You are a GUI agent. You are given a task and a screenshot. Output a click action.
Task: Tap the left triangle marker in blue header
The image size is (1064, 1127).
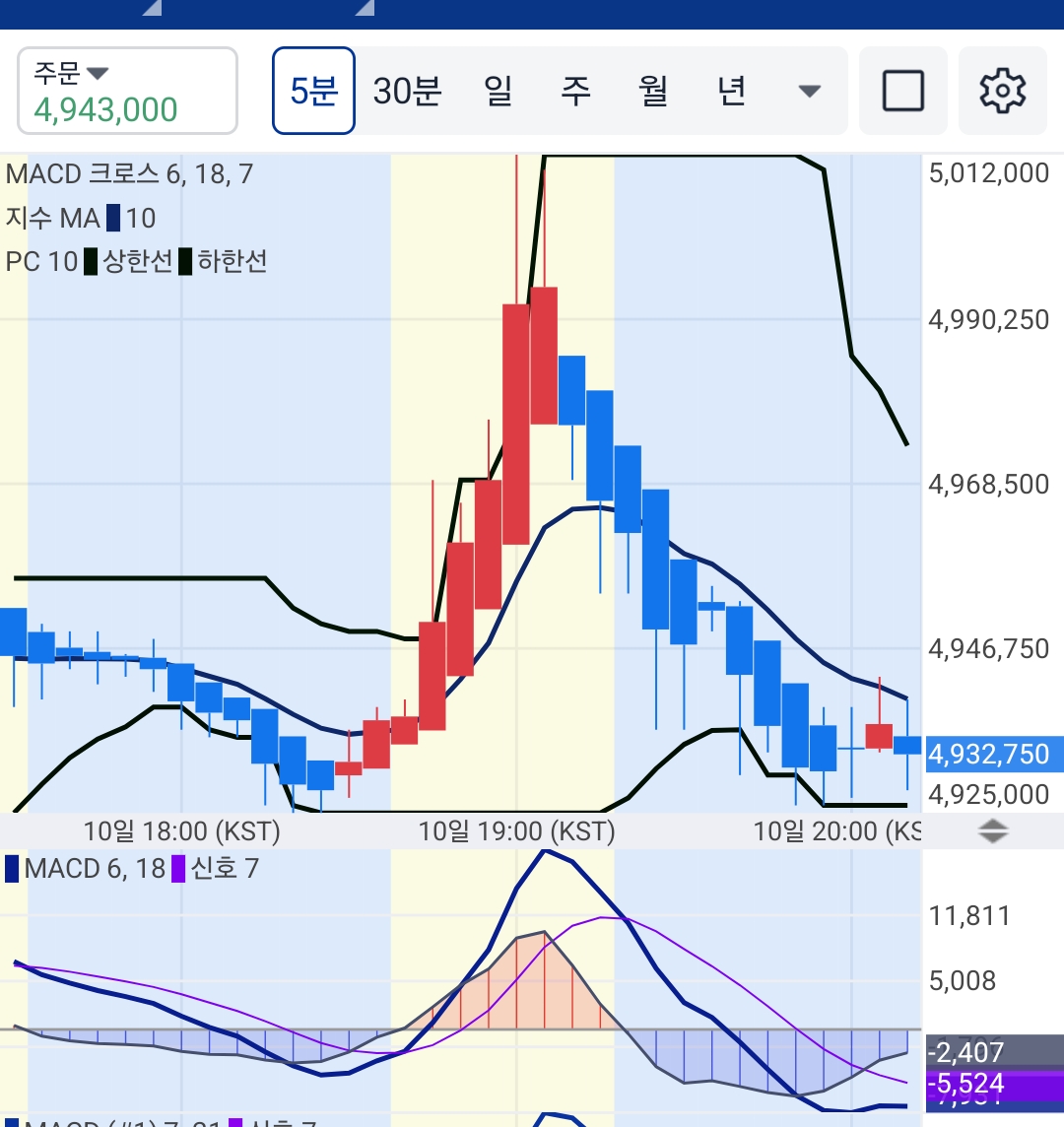click(152, 9)
